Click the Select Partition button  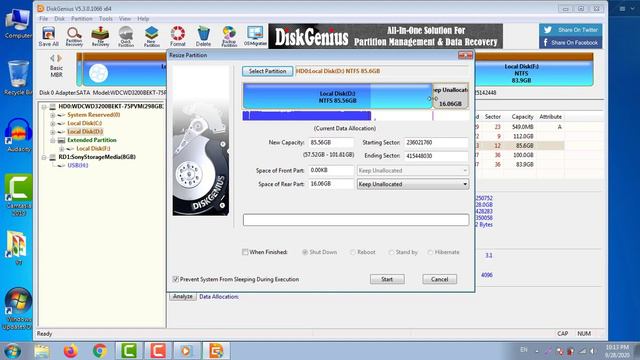pyautogui.click(x=267, y=71)
